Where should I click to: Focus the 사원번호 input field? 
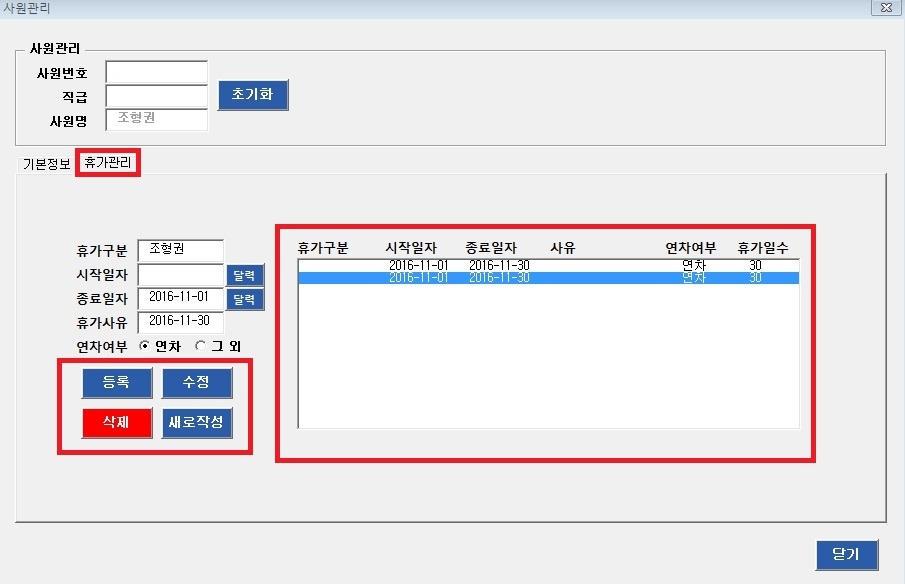click(156, 72)
